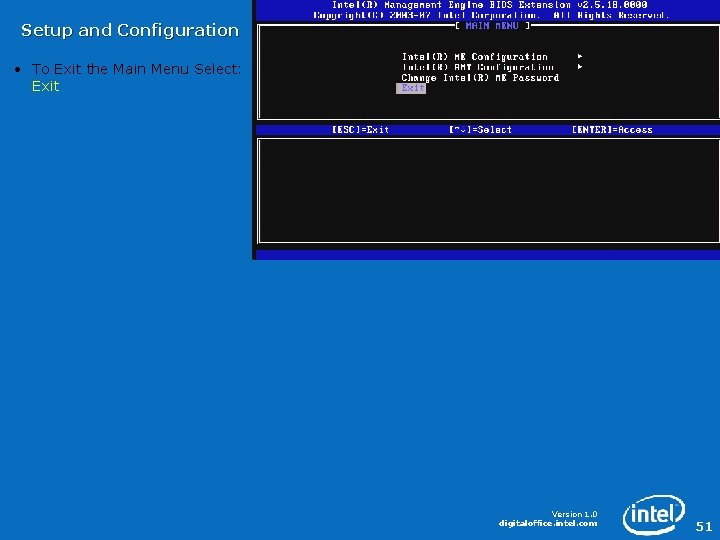Image resolution: width=720 pixels, height=540 pixels.
Task: Click the [ESC]=Exit hint
Action: (360, 130)
